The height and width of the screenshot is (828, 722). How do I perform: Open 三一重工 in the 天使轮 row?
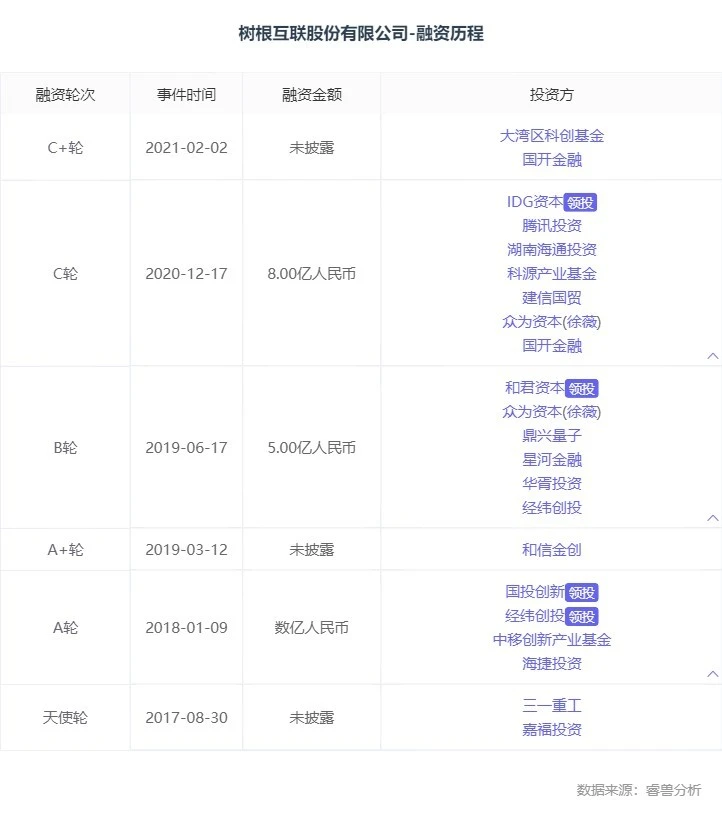552,706
